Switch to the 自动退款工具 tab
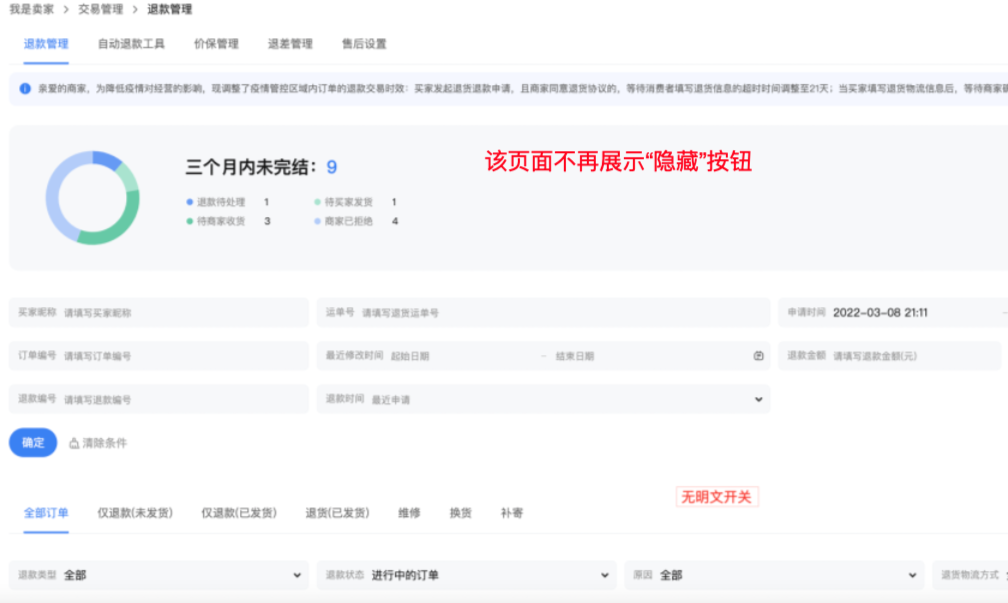The width and height of the screenshot is (1008, 603). click(x=131, y=44)
